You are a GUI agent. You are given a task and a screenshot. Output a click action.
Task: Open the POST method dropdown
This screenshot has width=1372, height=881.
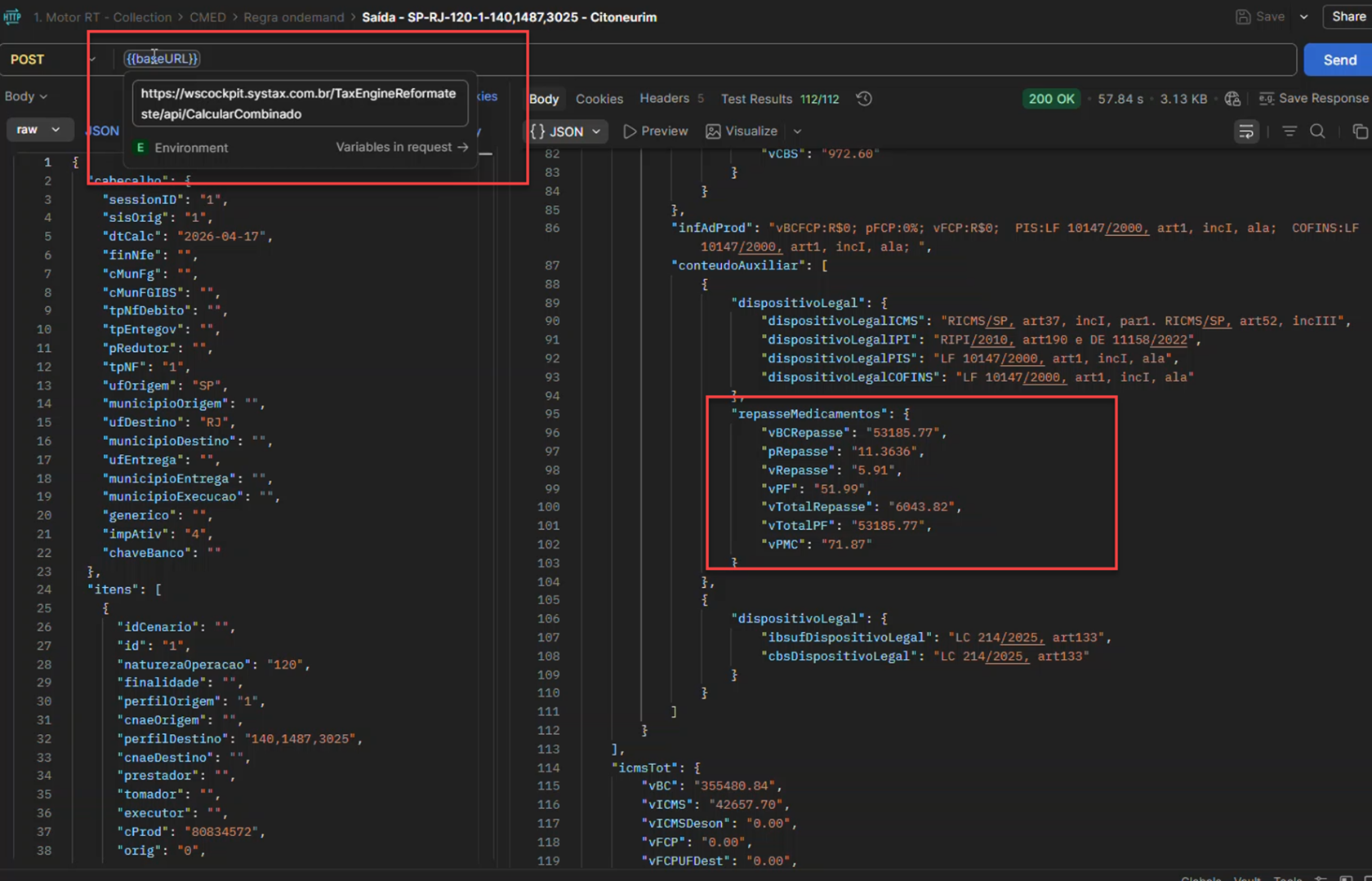point(52,59)
